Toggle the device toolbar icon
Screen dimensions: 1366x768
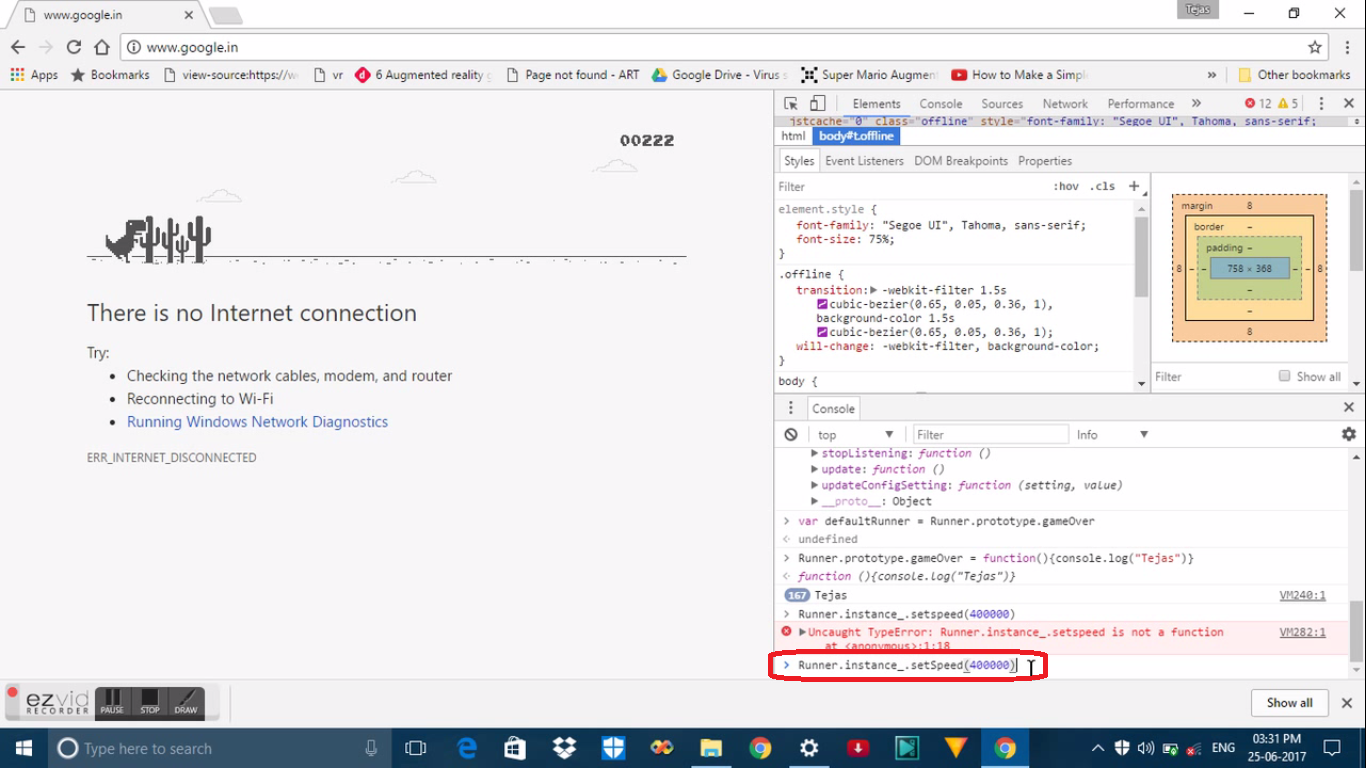point(817,103)
